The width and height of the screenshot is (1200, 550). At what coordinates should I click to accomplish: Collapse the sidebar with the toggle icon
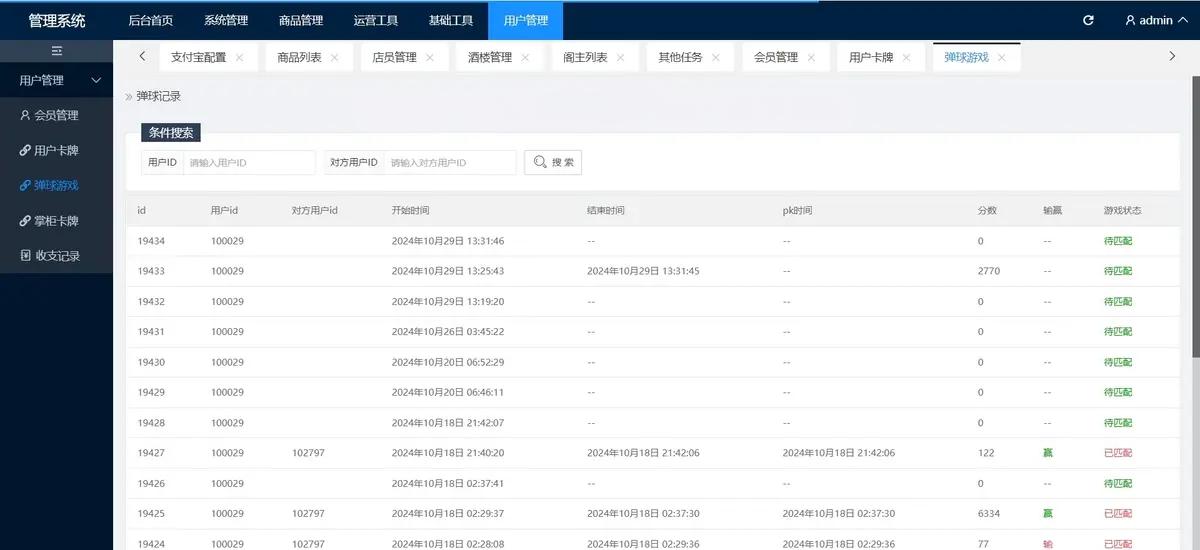pos(57,50)
